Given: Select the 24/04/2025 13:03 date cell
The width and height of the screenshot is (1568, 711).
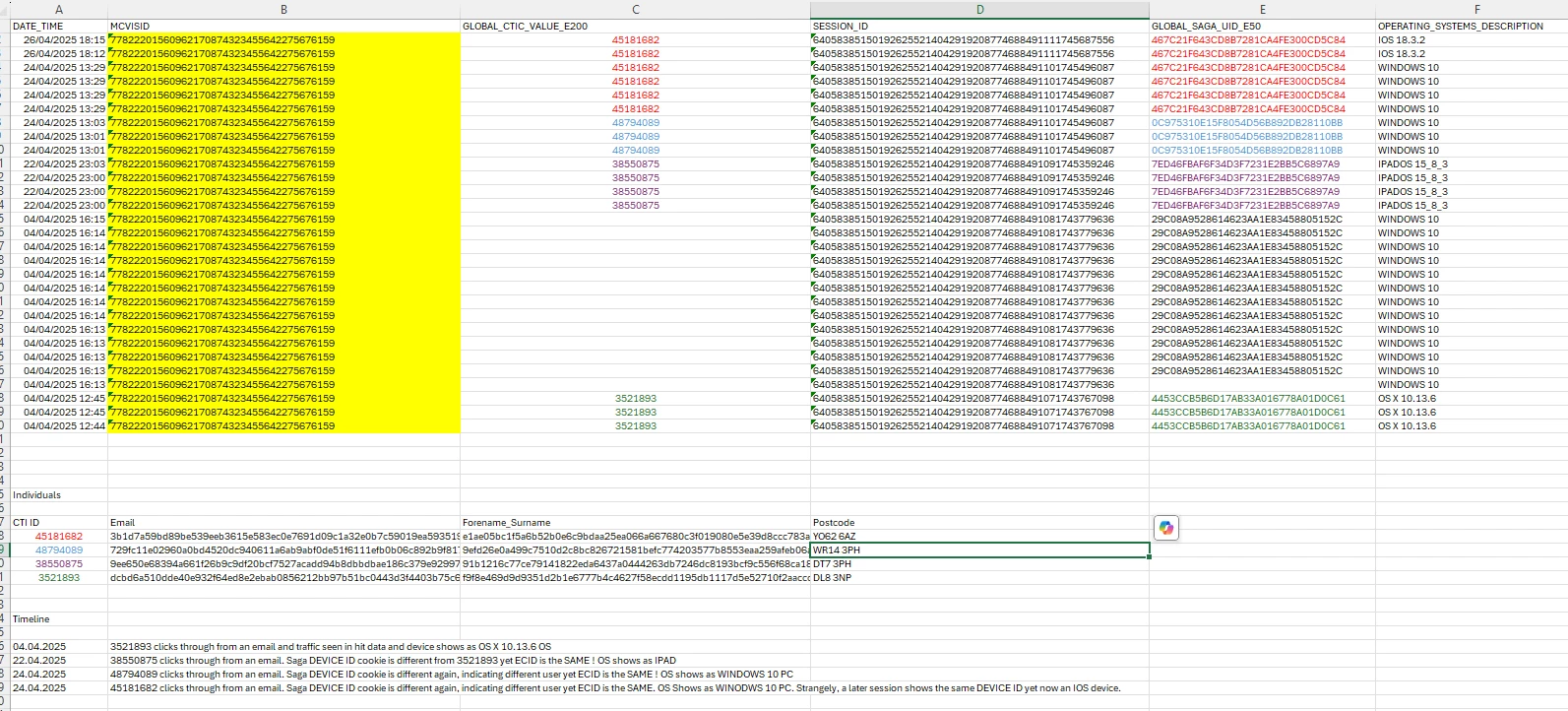Looking at the screenshot, I should point(59,123).
